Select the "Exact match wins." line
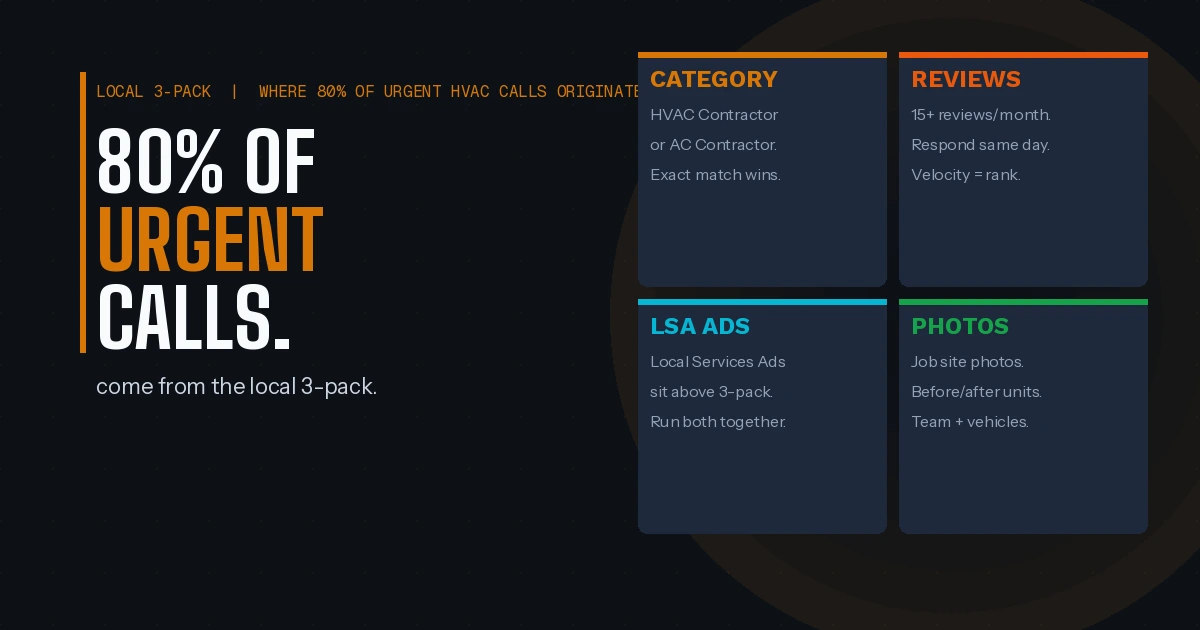 click(x=715, y=175)
